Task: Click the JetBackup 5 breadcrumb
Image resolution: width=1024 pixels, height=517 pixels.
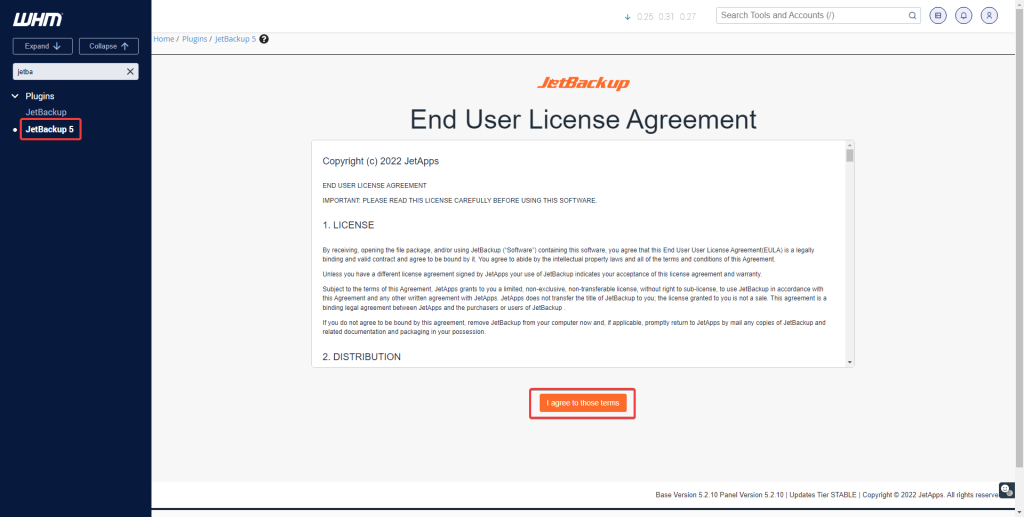Action: pyautogui.click(x=236, y=39)
